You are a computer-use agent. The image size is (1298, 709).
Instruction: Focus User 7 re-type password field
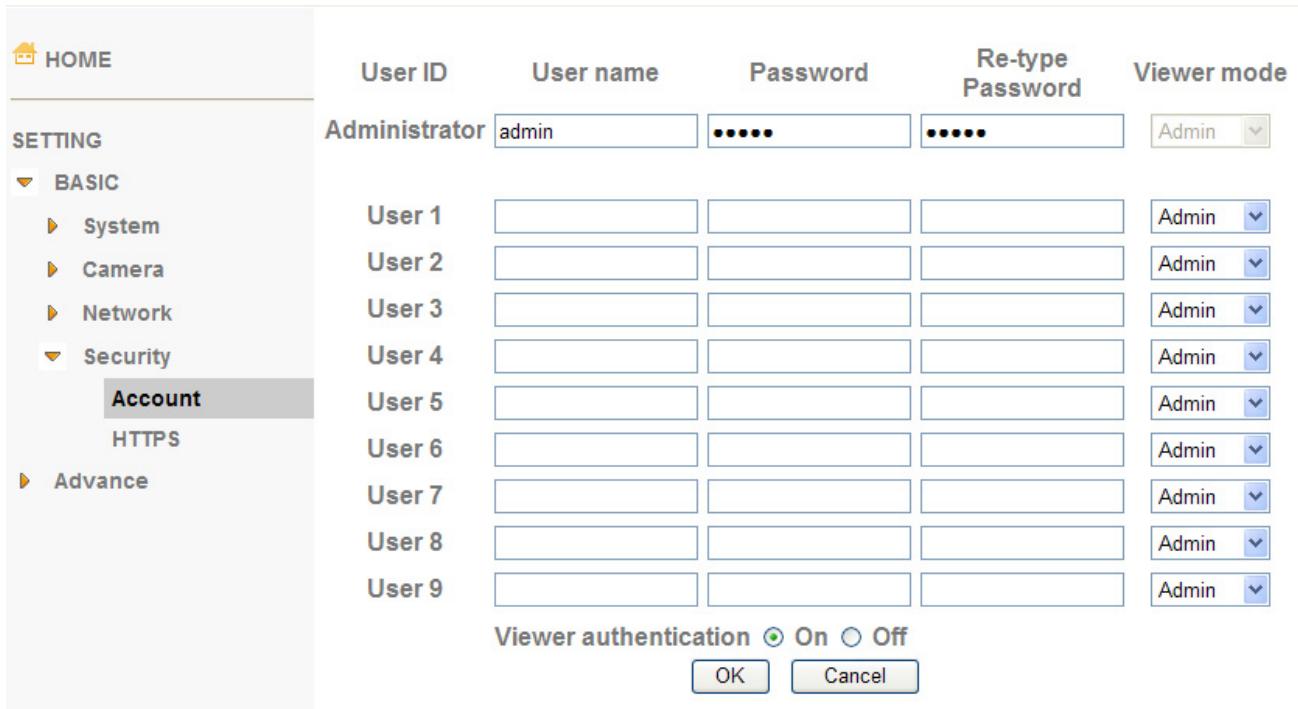1022,496
